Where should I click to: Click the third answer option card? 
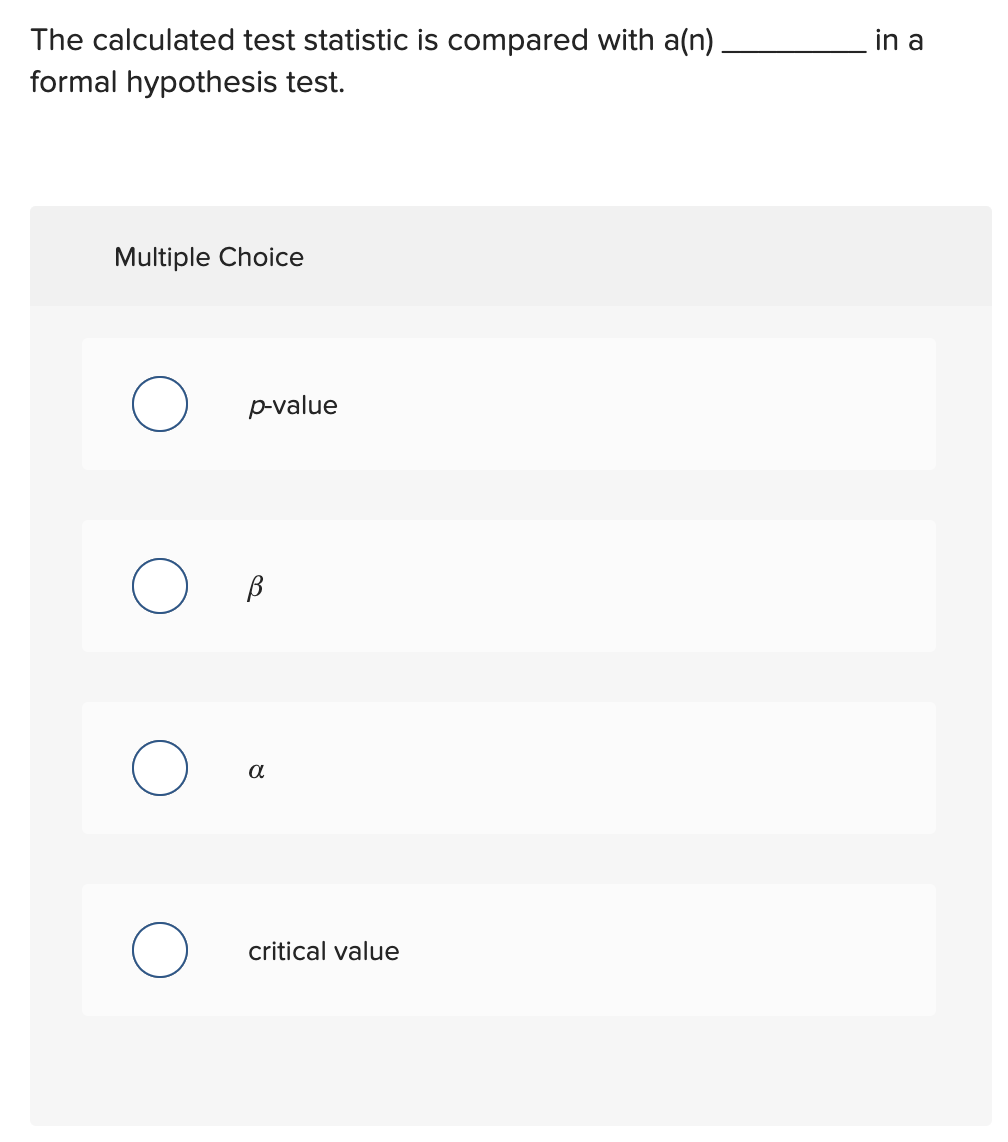tap(508, 768)
